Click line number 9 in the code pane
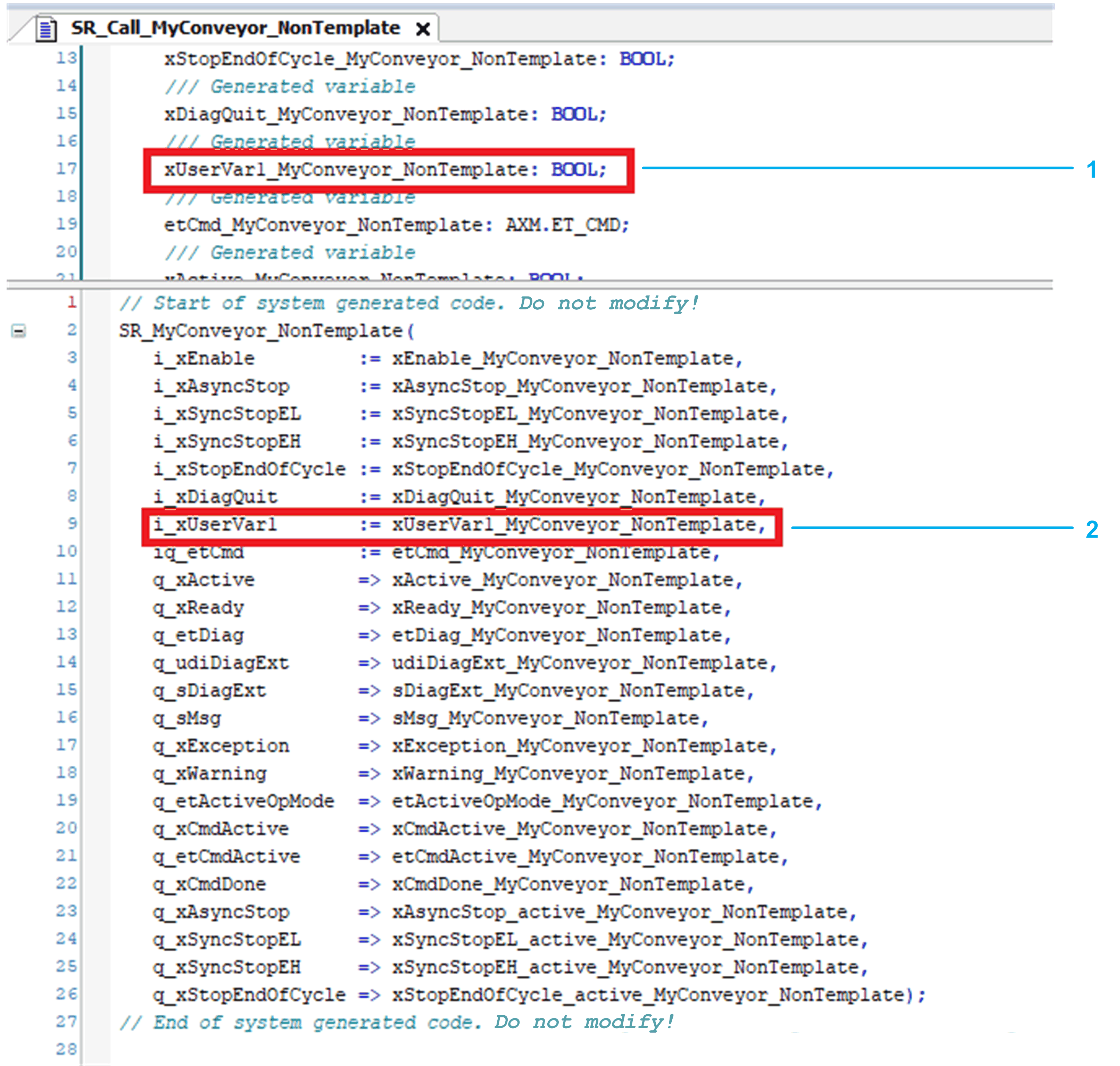The image size is (1120, 1066). coord(72,523)
